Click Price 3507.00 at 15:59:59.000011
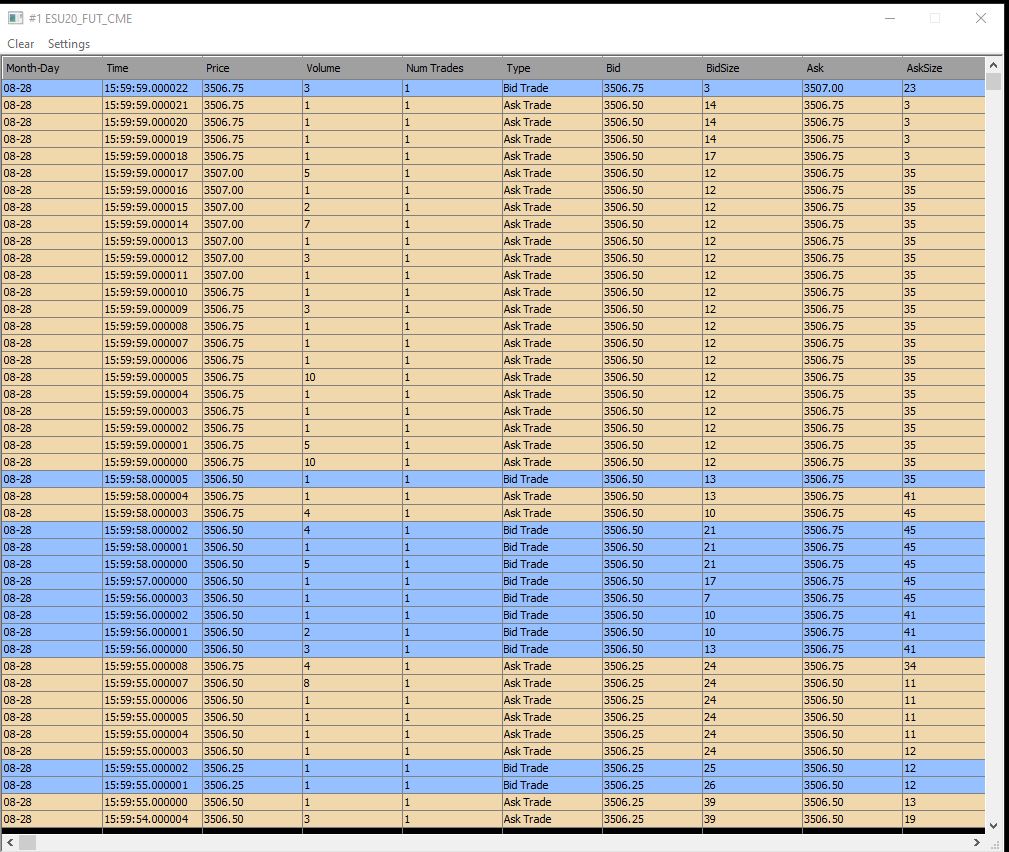 pos(252,275)
